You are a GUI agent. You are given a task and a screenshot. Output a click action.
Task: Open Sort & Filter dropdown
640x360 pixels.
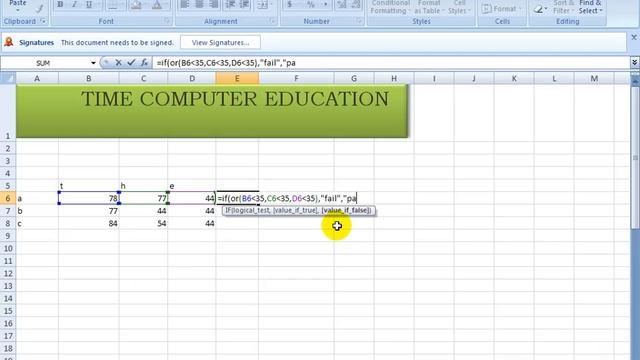(563, 7)
